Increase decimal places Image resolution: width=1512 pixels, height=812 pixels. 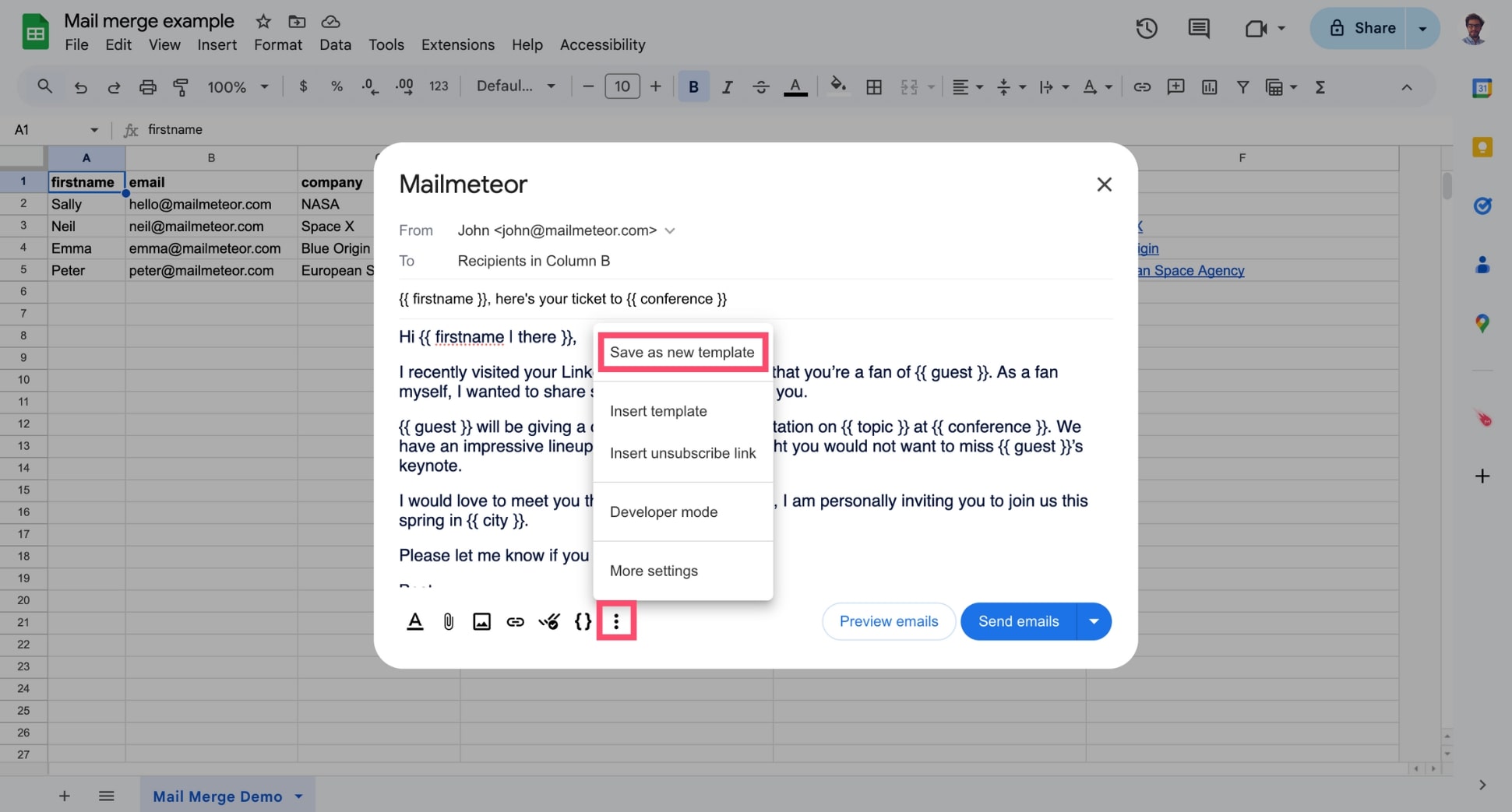pos(404,86)
